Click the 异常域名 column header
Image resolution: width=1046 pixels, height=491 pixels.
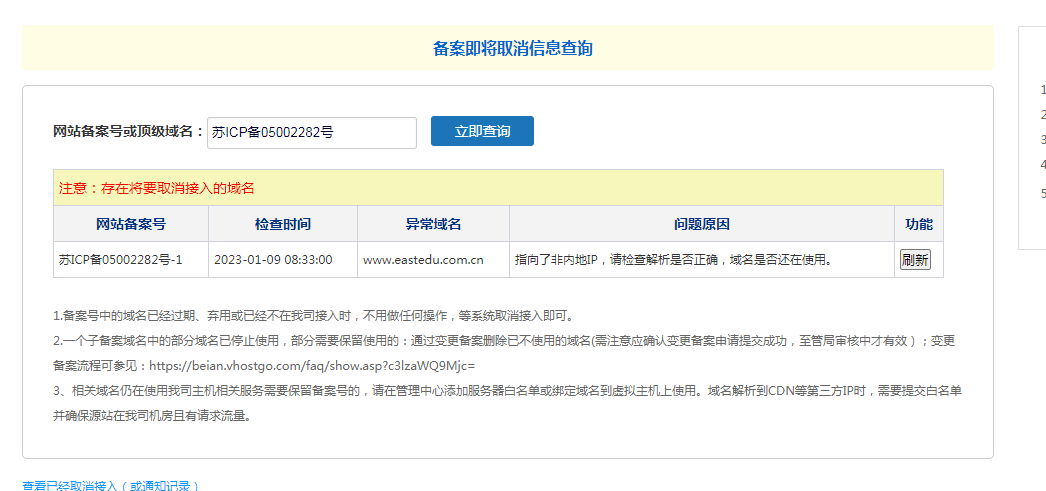[x=434, y=224]
